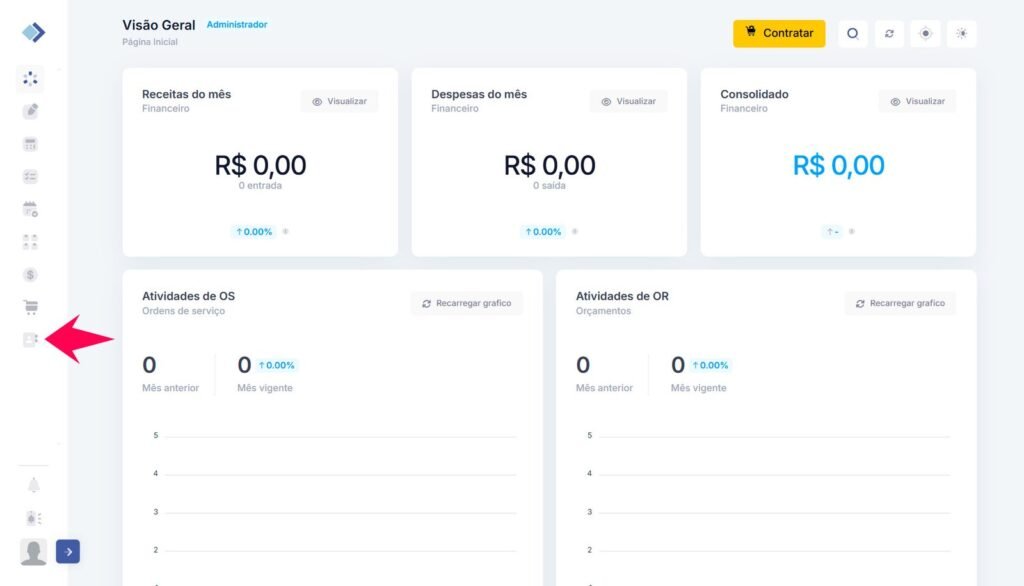This screenshot has height=586, width=1024.
Task: Click the refresh icon in top header
Action: (889, 33)
